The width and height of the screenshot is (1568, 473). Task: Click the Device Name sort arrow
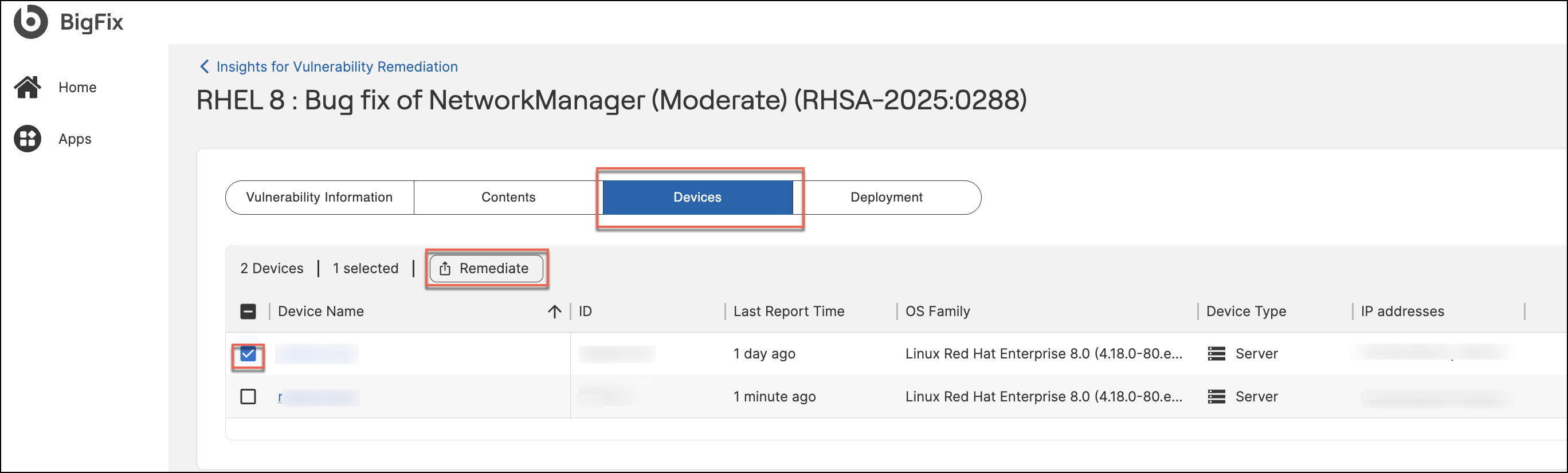click(x=554, y=312)
